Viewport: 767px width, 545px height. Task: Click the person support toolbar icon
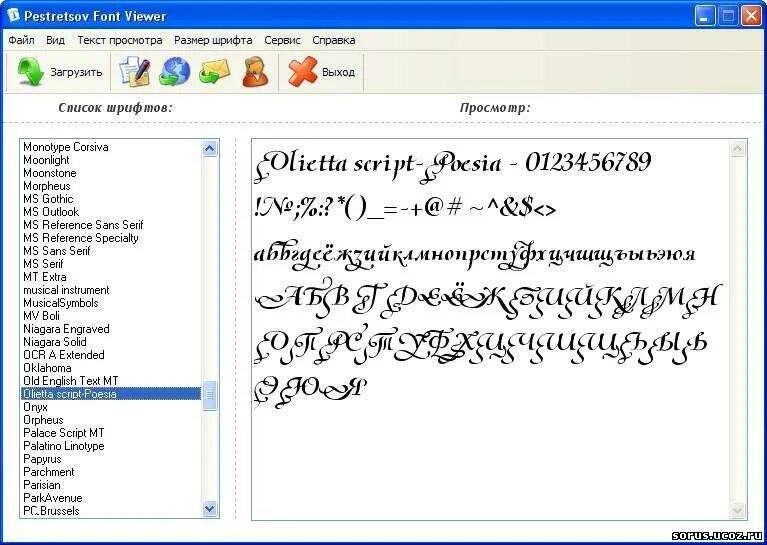click(x=255, y=72)
